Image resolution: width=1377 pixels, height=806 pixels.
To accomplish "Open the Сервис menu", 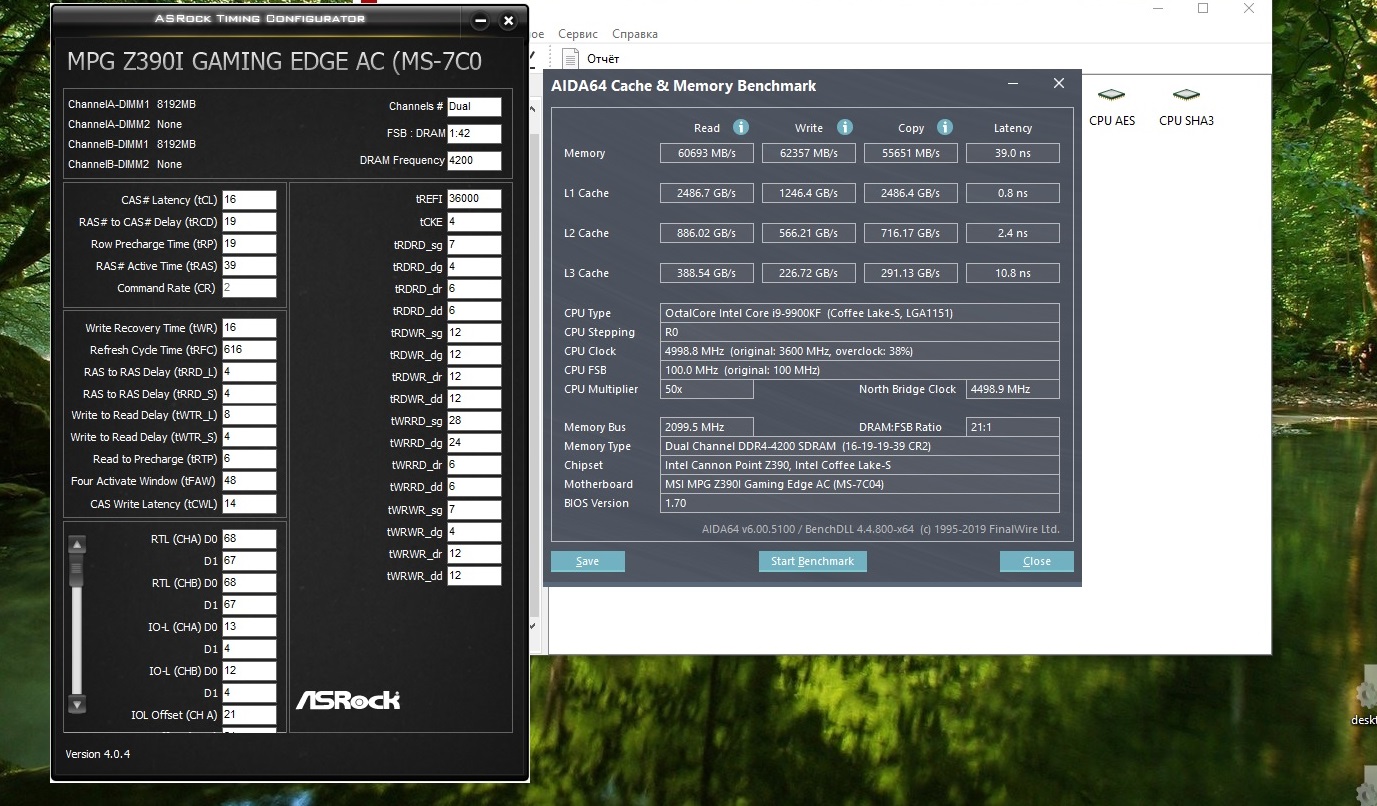I will 578,34.
